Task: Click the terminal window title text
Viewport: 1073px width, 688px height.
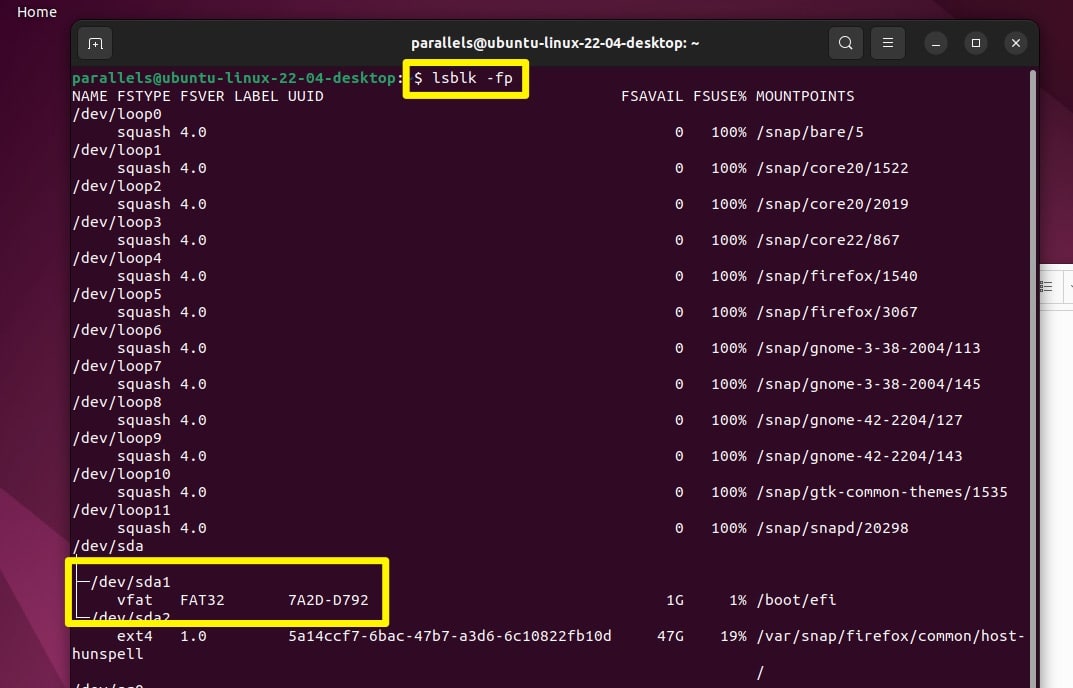Action: tap(555, 43)
